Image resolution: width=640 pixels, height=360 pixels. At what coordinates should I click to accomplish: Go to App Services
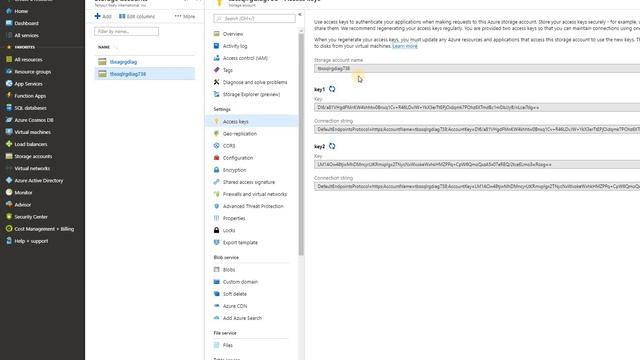[x=28, y=84]
